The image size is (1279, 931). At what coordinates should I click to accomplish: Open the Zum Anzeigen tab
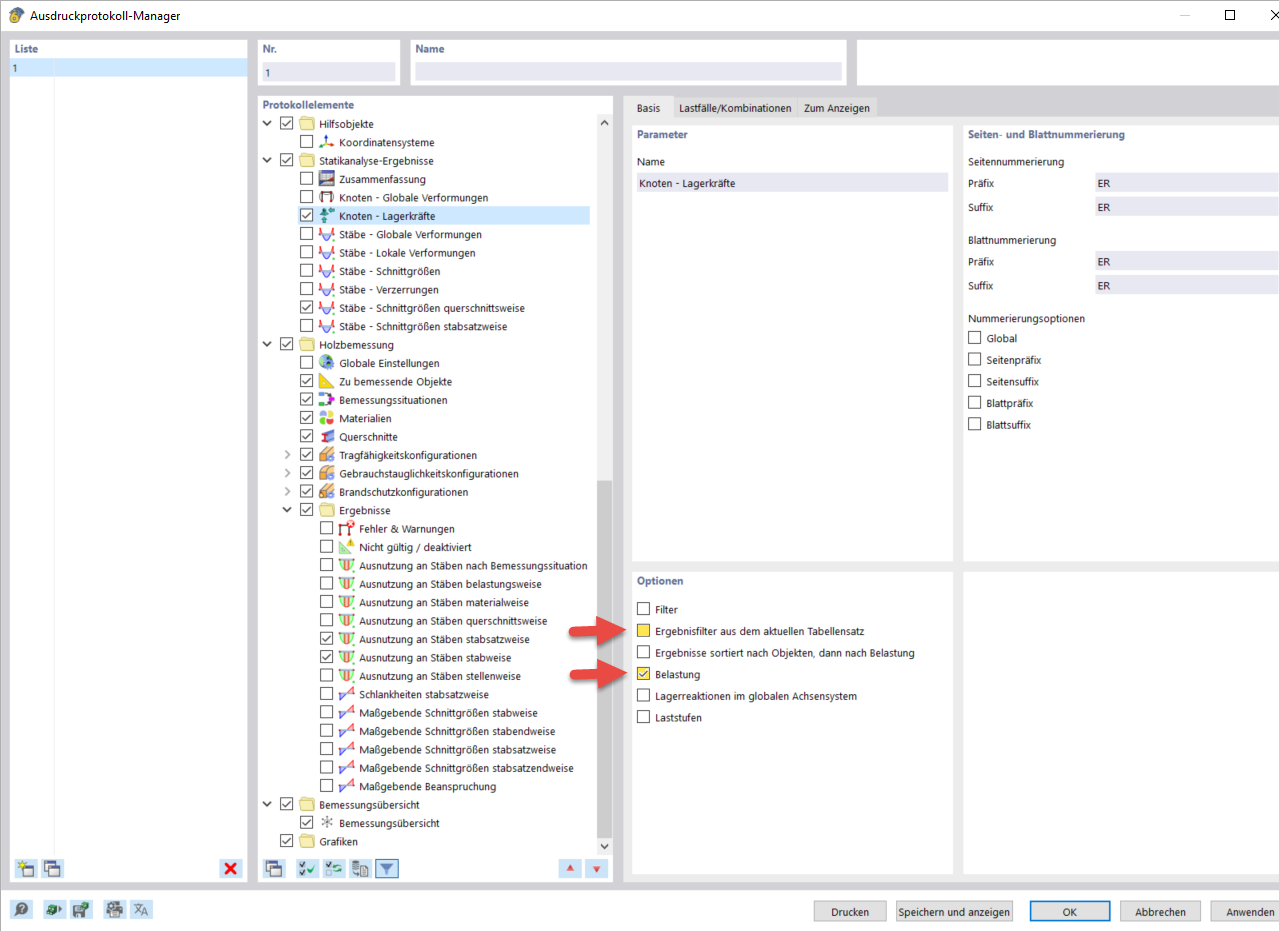(836, 107)
